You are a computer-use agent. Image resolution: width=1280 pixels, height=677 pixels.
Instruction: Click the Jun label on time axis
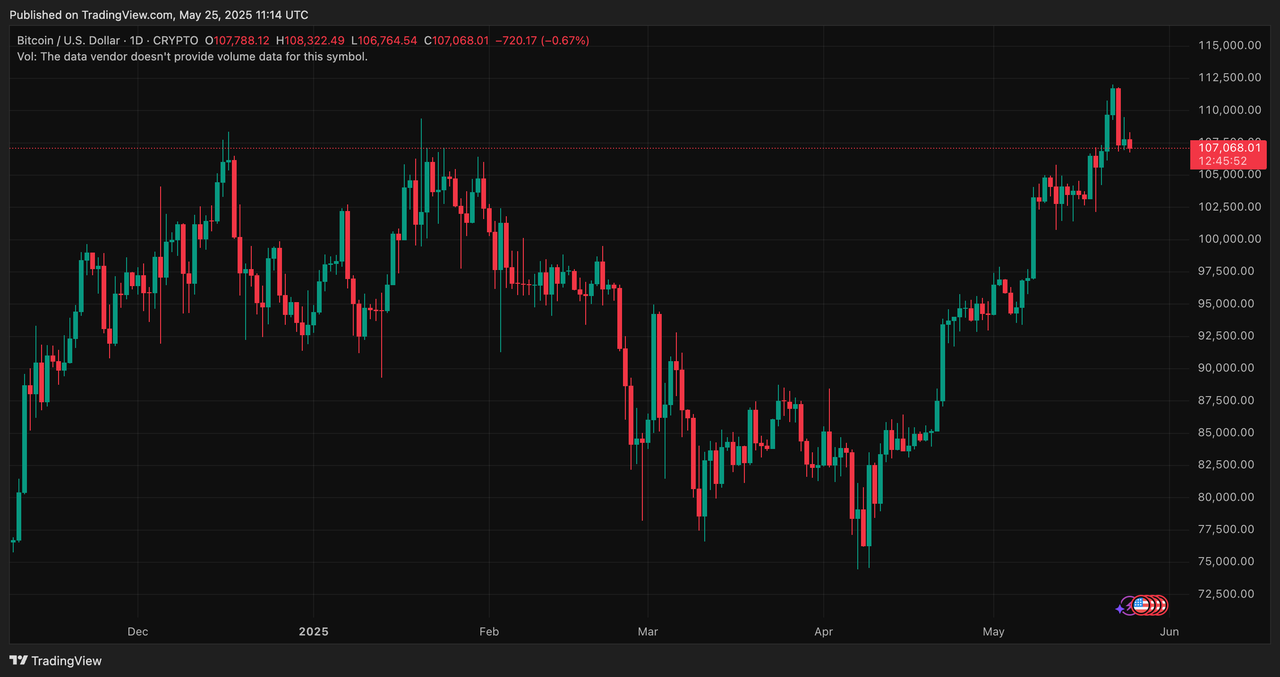1169,632
